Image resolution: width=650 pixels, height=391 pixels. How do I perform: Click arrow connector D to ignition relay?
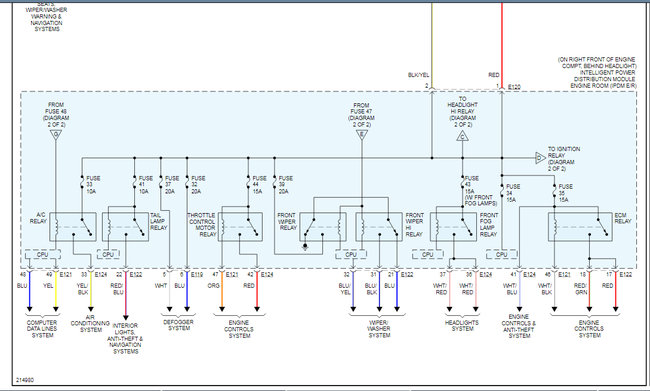(540, 158)
